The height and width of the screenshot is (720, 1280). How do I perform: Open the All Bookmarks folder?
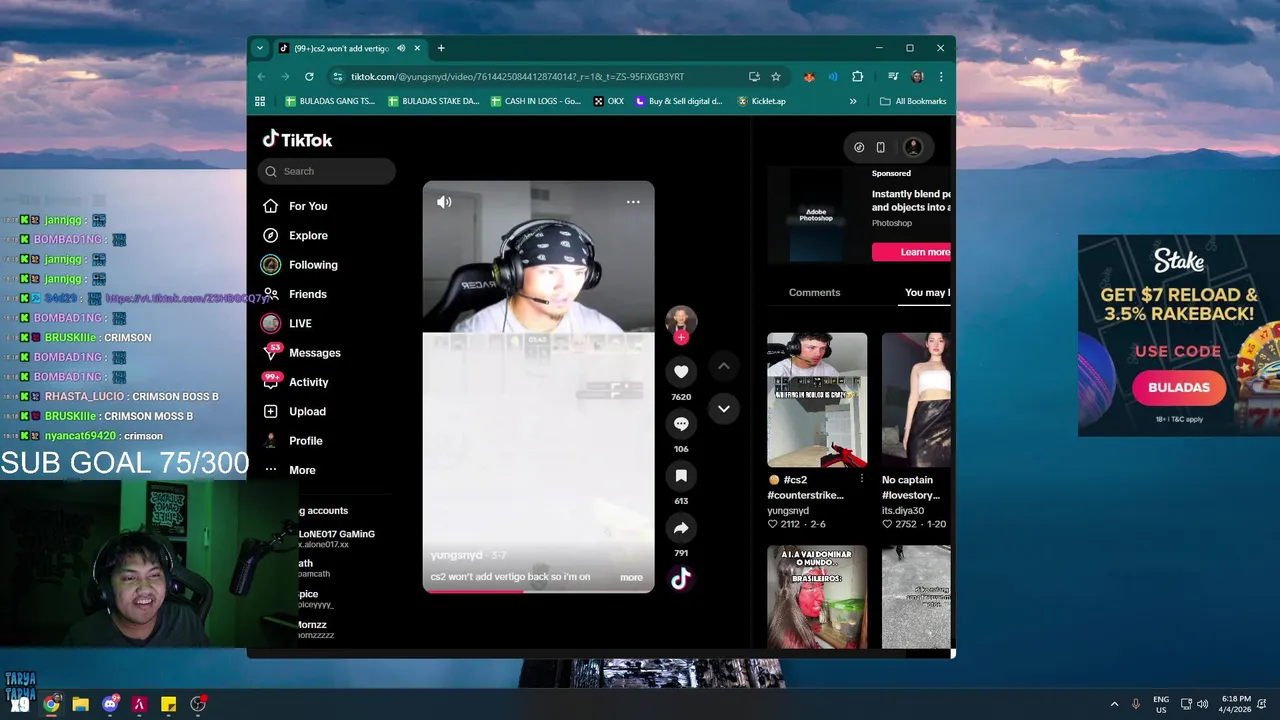913,101
